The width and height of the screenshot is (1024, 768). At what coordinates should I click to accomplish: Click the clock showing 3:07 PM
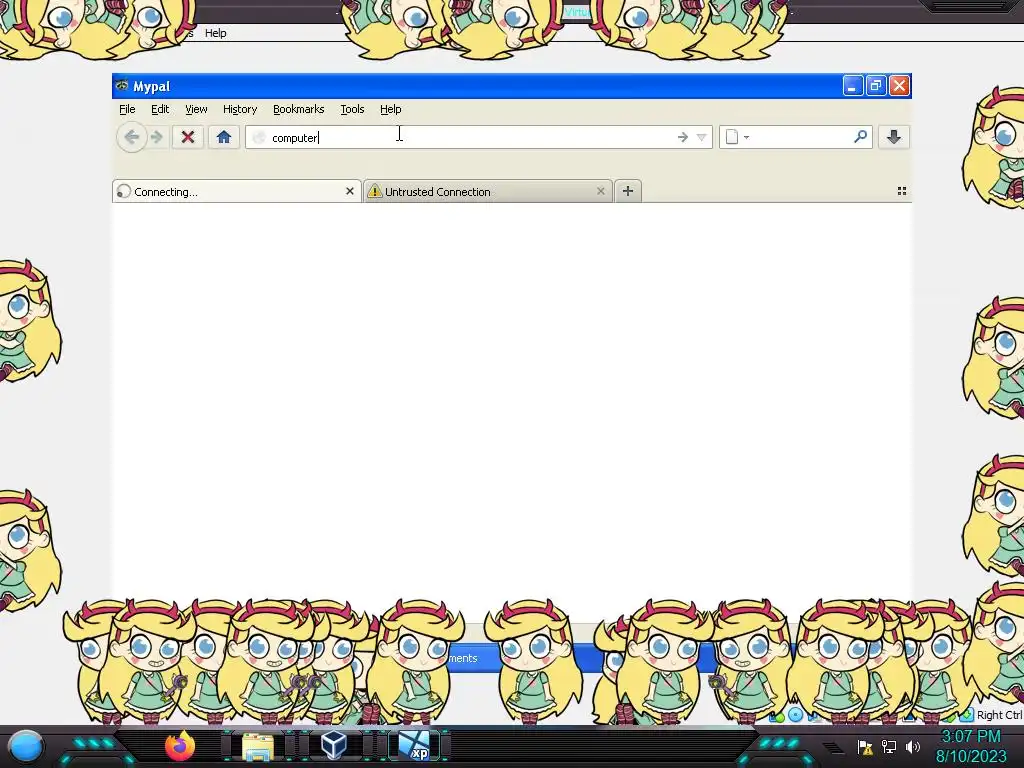[x=971, y=737]
